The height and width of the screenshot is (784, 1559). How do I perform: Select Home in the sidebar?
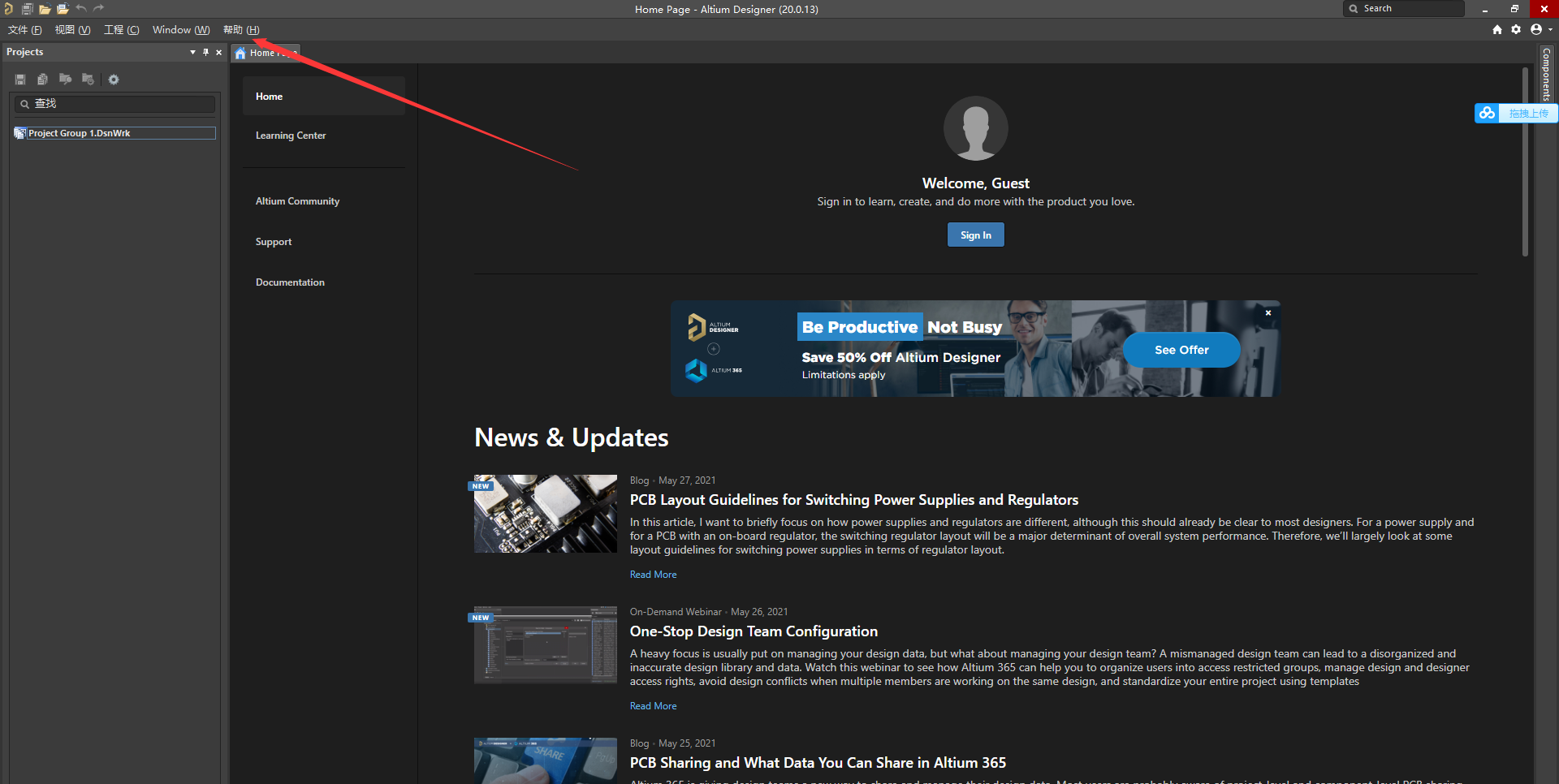click(x=324, y=96)
